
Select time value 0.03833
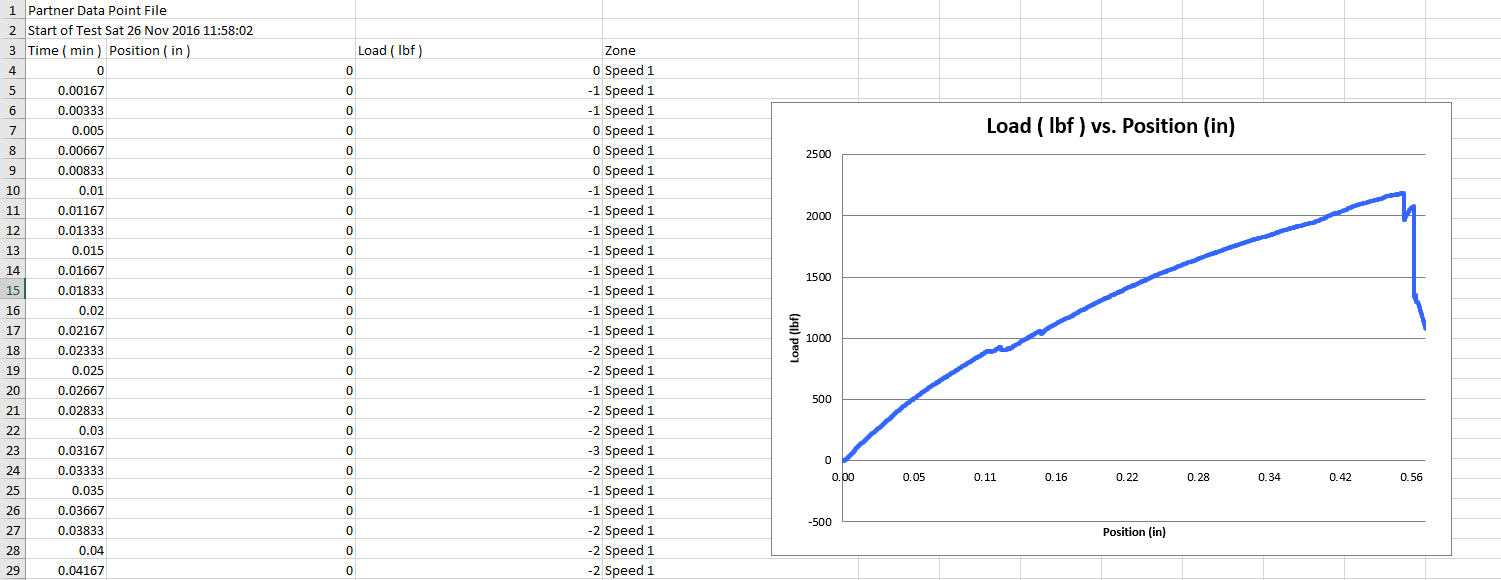coord(65,530)
